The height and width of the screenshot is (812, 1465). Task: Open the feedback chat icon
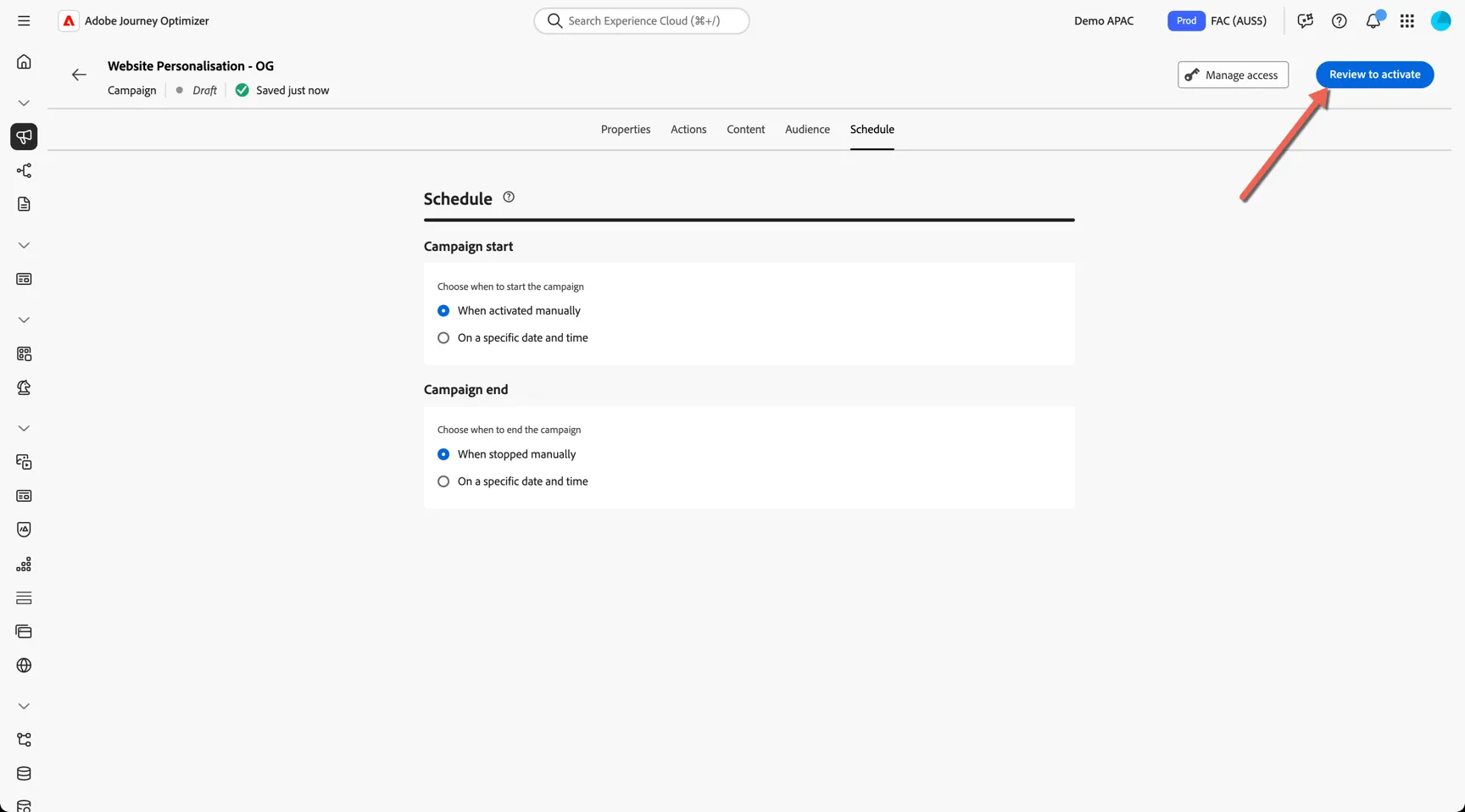click(1306, 20)
